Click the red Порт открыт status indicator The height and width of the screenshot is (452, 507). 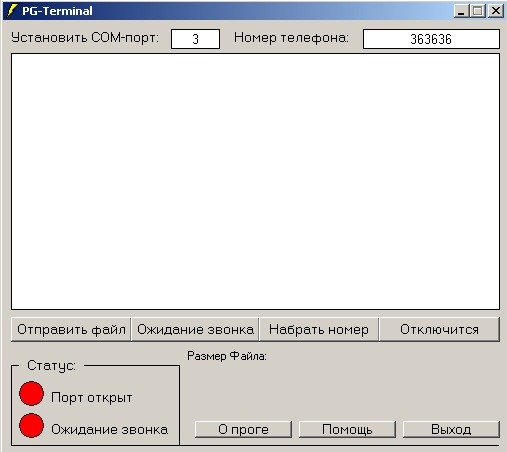click(31, 393)
